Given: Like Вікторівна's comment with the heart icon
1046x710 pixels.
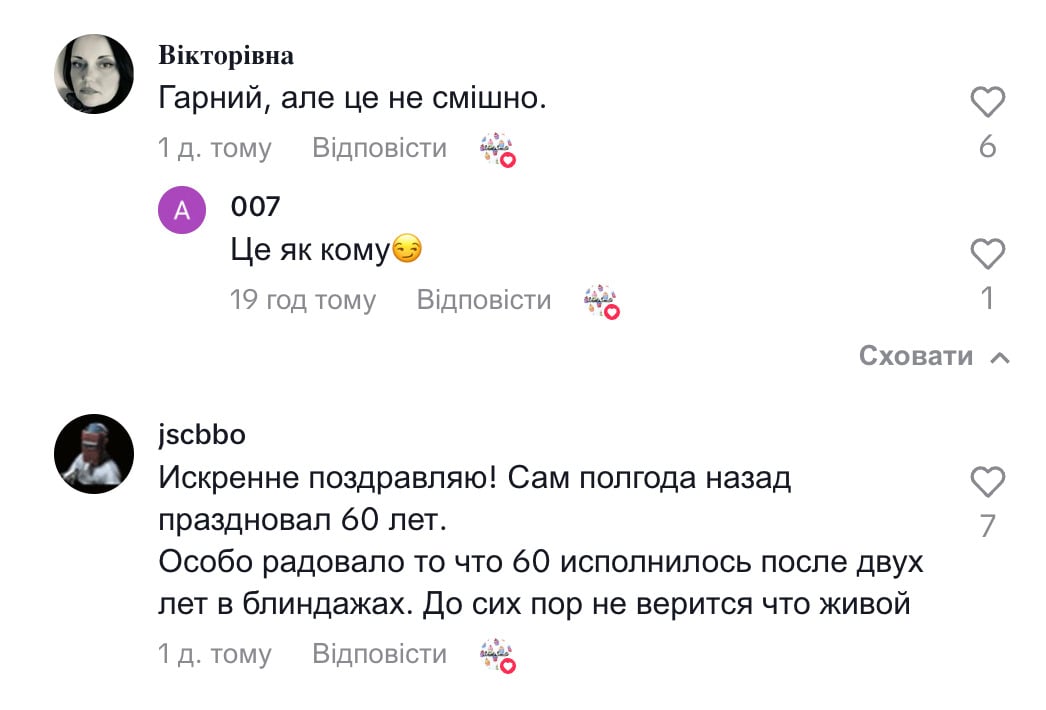Looking at the screenshot, I should pos(987,99).
